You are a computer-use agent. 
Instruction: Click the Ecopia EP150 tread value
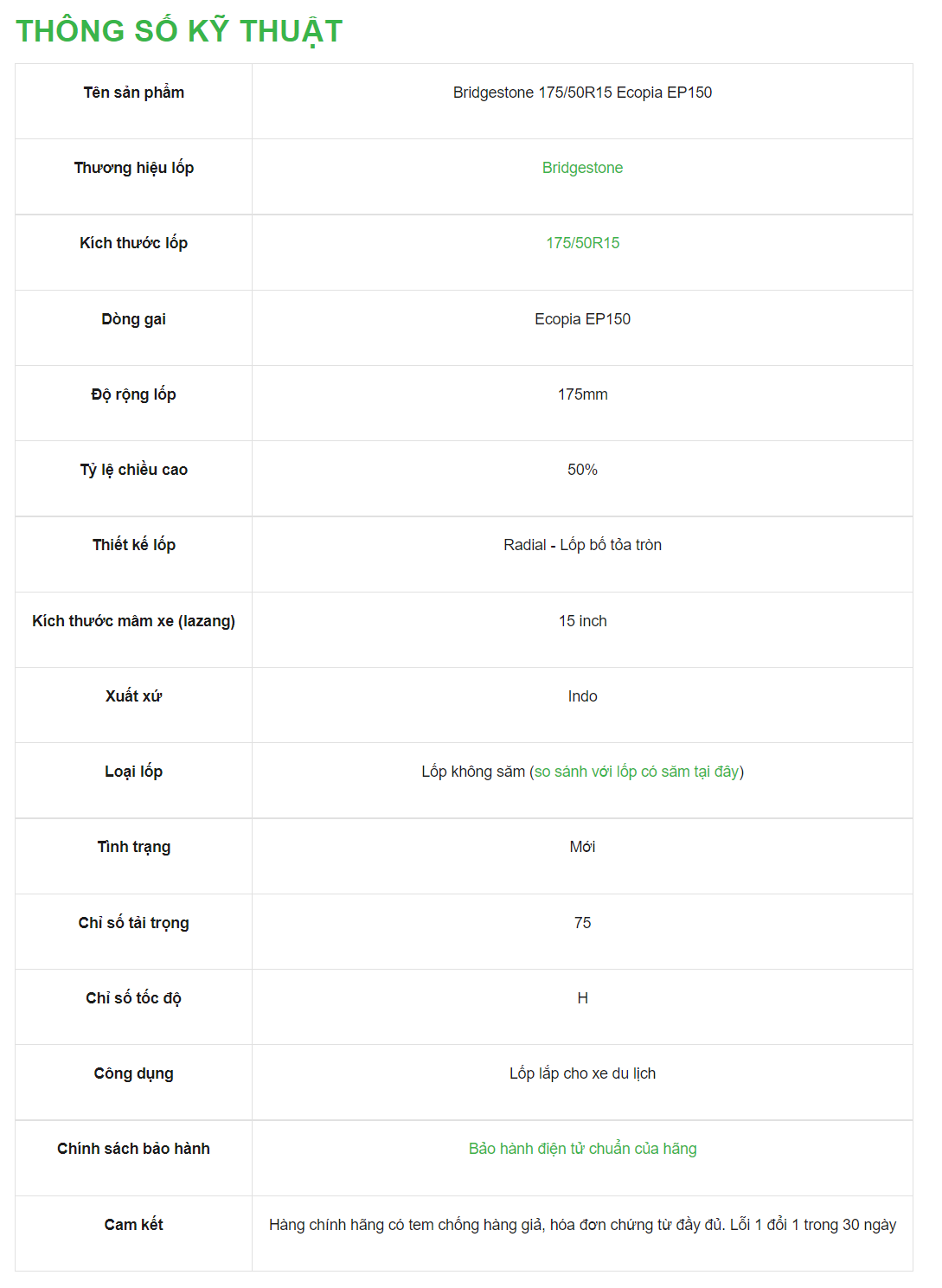tap(582, 319)
